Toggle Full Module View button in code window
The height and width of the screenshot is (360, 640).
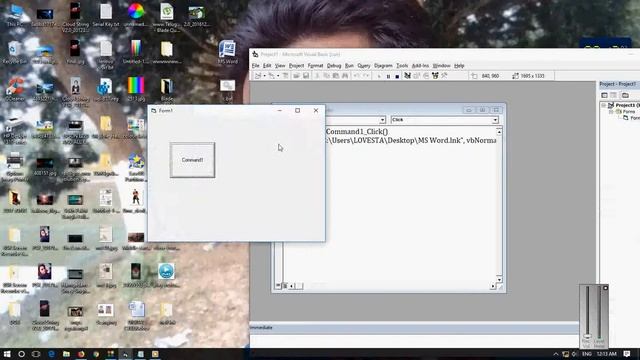pos(285,286)
